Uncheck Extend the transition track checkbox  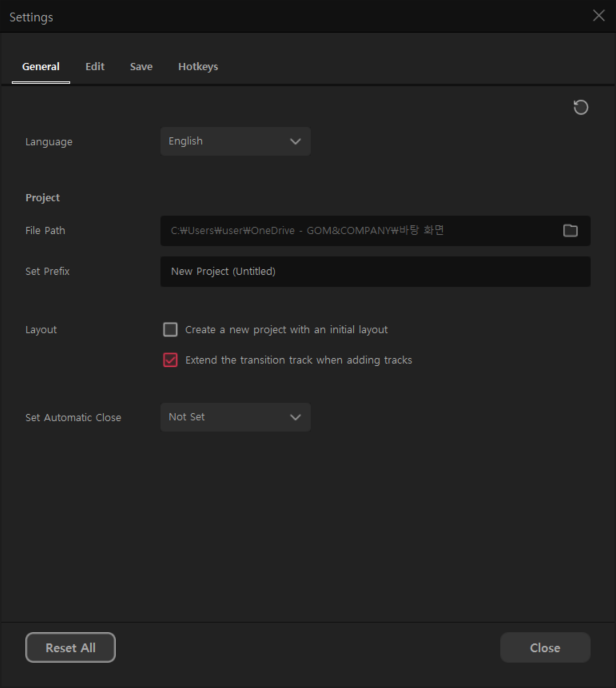171,360
